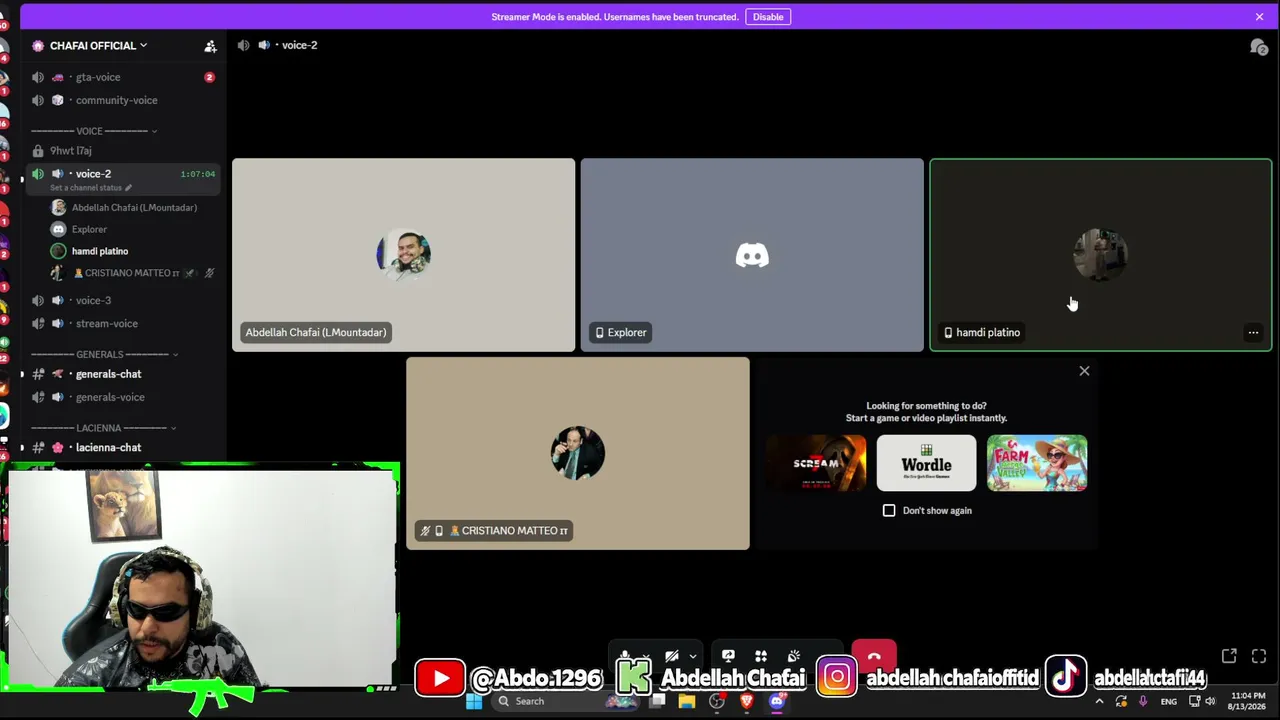Toggle the camera button in the call bar
The width and height of the screenshot is (1280, 720).
tap(672, 656)
